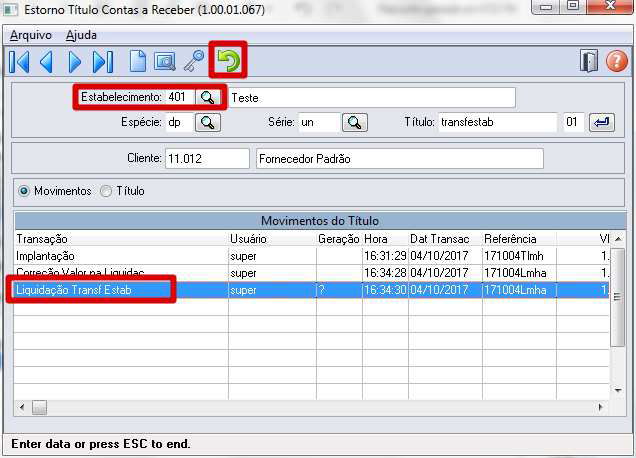Screen dimensions: 636x458
Task: Open Série lookup magnifier
Action: (355, 123)
